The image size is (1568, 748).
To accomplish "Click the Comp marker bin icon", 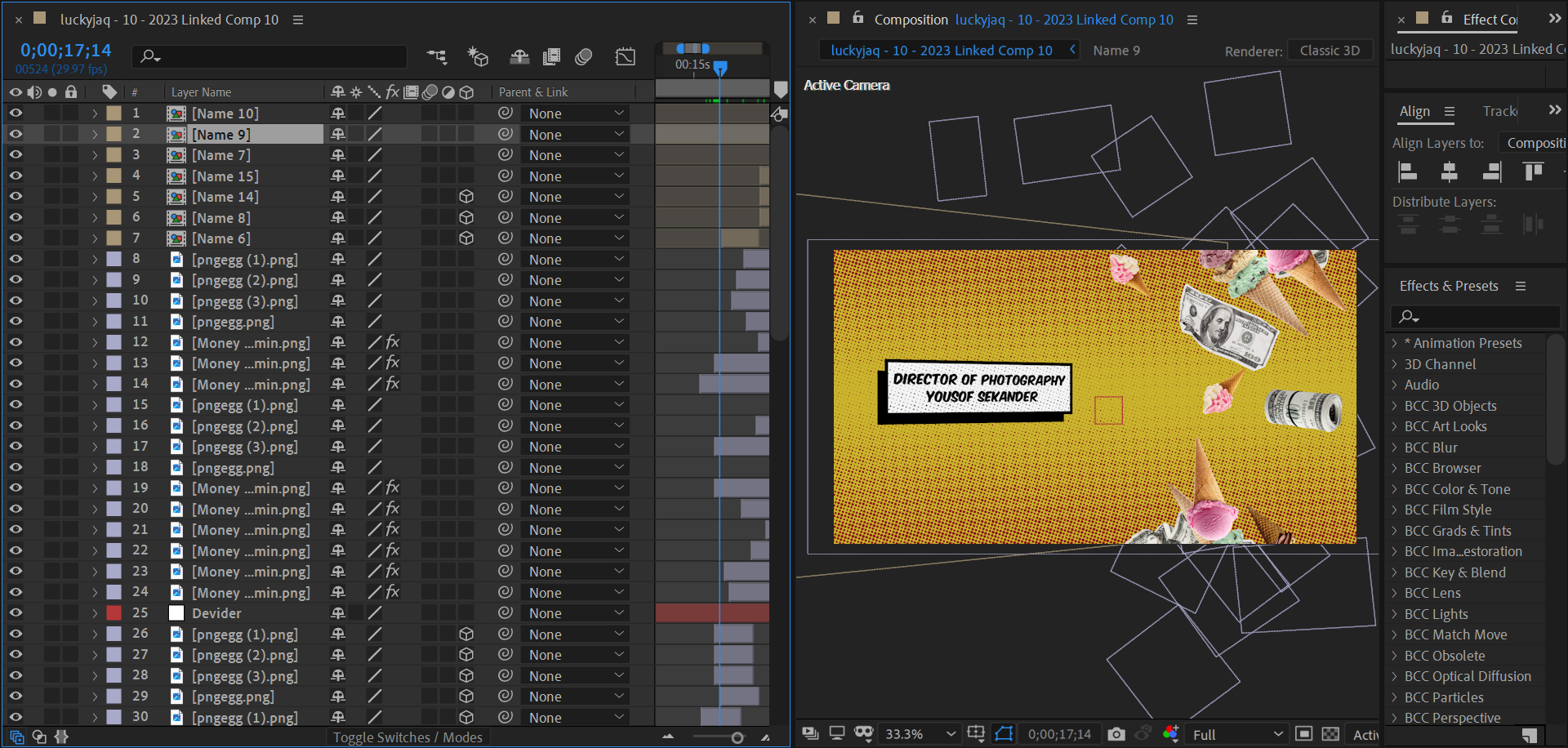I will coord(781,88).
